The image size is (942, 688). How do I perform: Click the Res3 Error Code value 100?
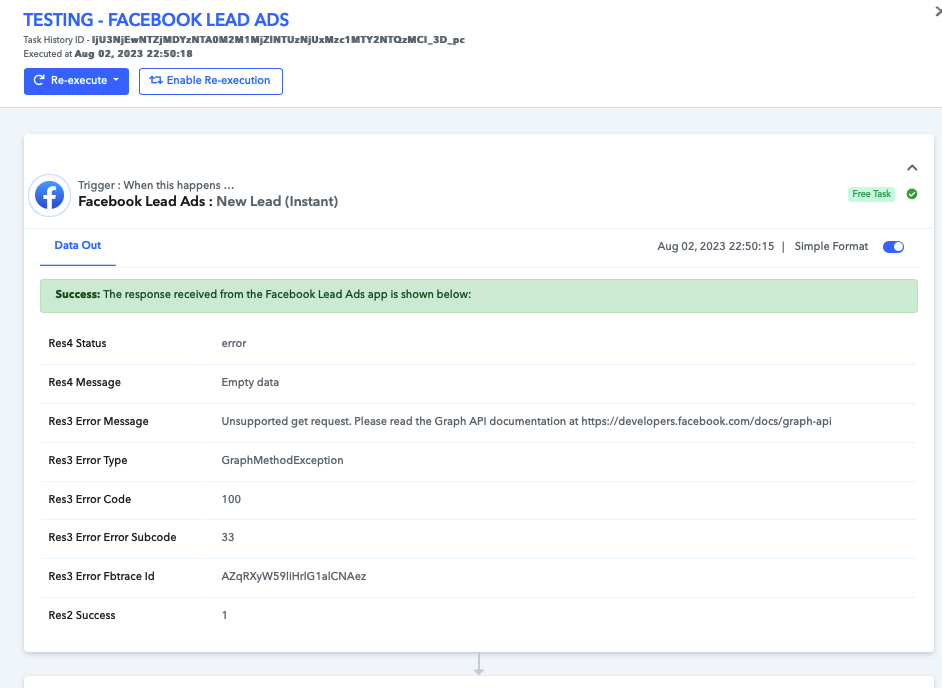click(x=231, y=499)
